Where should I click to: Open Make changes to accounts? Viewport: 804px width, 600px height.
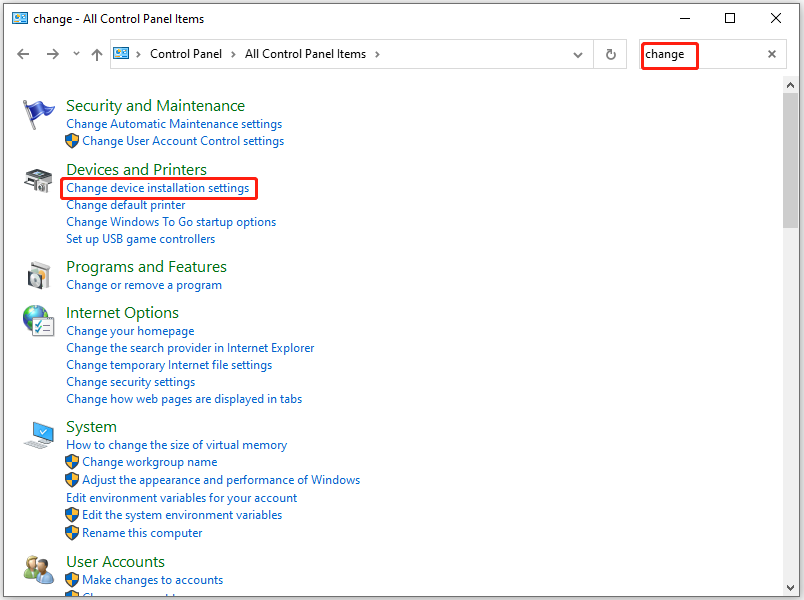pos(152,580)
